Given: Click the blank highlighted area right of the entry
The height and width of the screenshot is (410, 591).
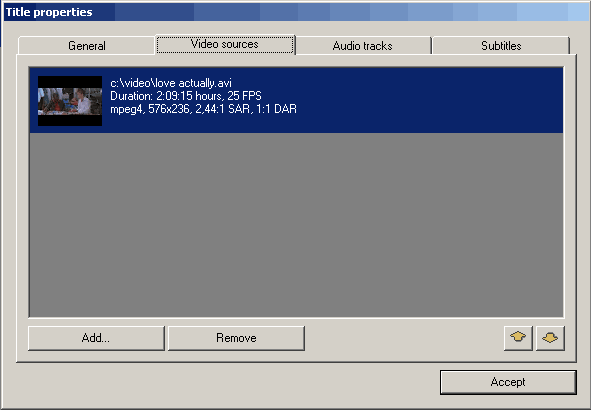Looking at the screenshot, I should click(x=430, y=100).
